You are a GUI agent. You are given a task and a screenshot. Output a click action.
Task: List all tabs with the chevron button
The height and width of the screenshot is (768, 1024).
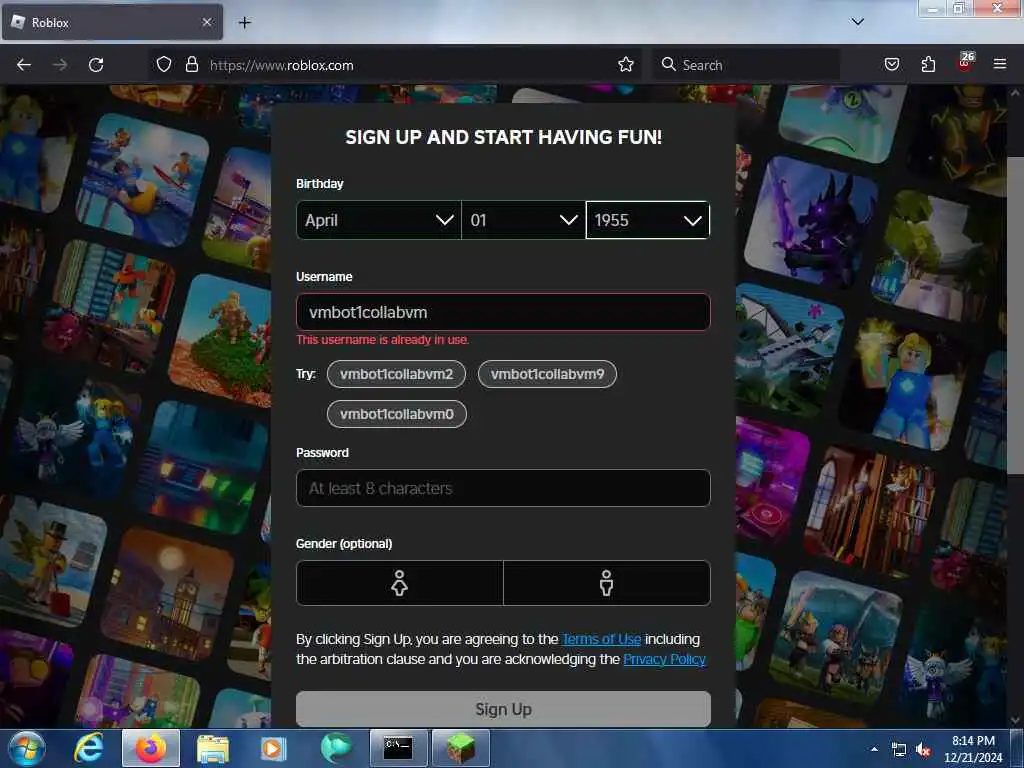click(857, 22)
